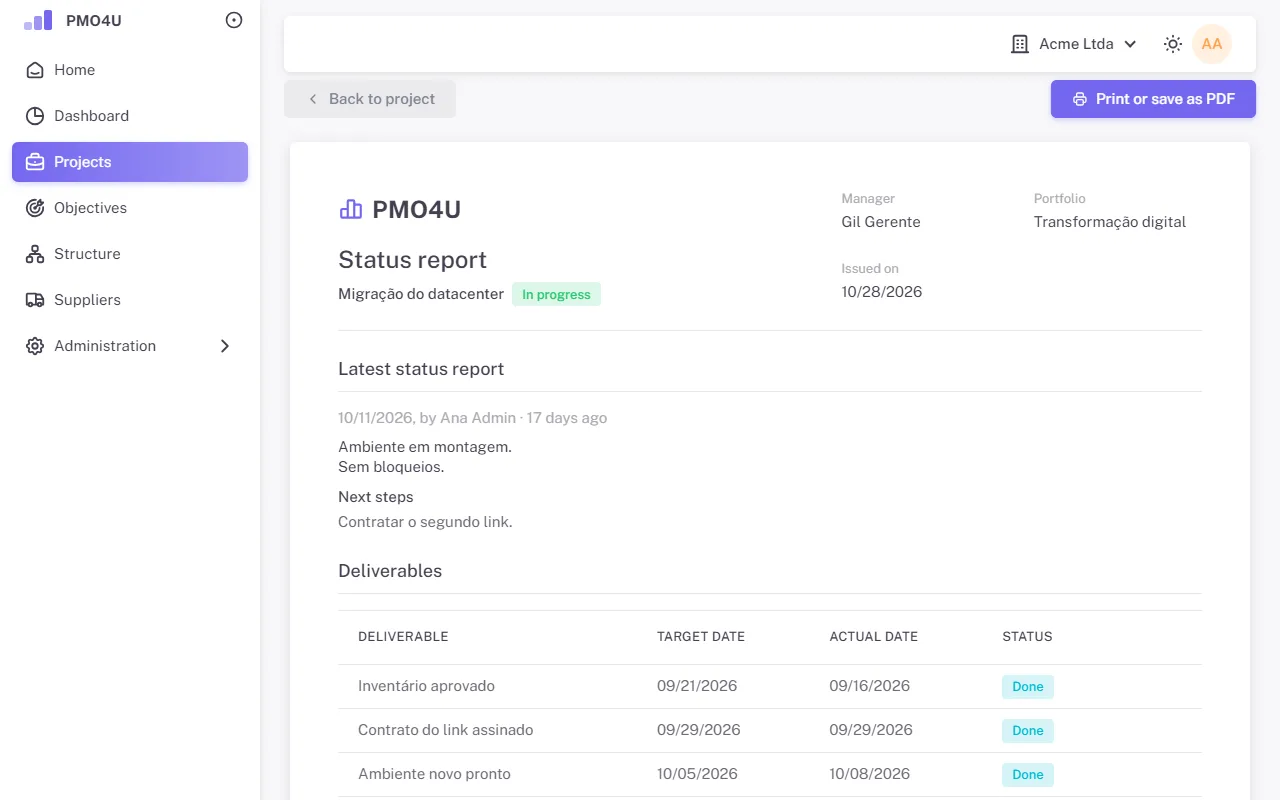The image size is (1280, 800).
Task: Click Print or save as PDF
Action: pyautogui.click(x=1153, y=99)
